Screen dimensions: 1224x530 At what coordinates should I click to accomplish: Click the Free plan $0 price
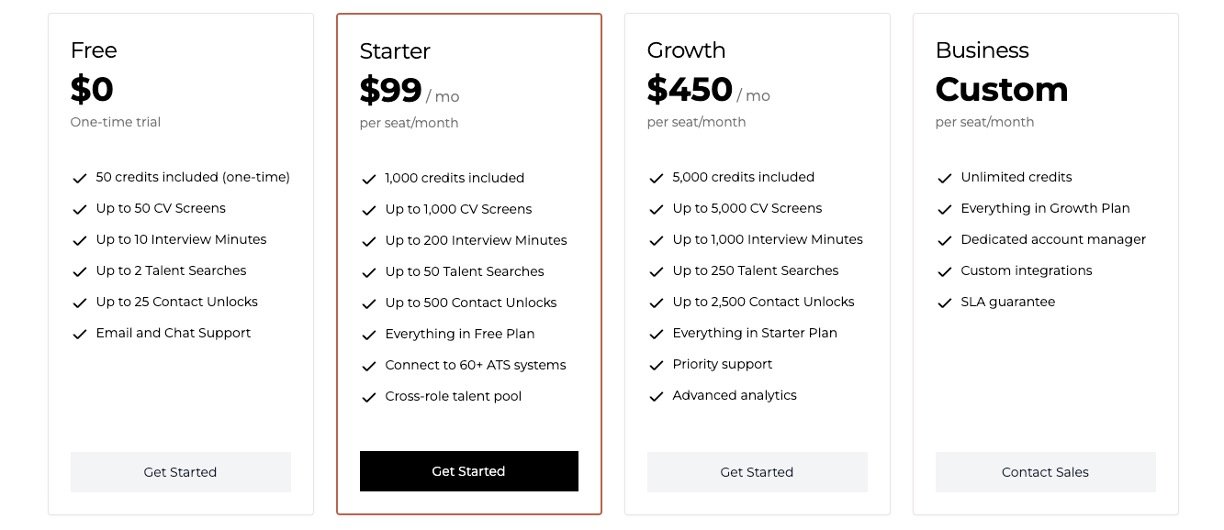point(92,90)
